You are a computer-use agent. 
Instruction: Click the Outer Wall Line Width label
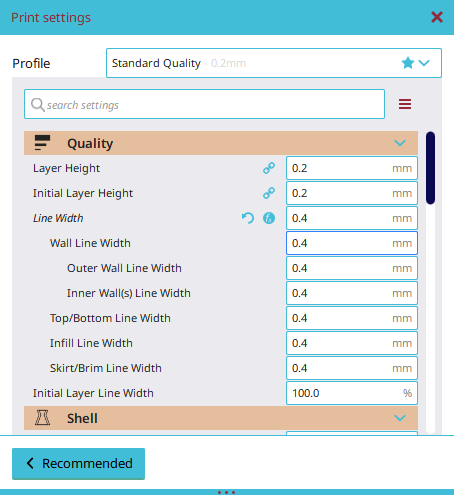pyautogui.click(x=124, y=268)
